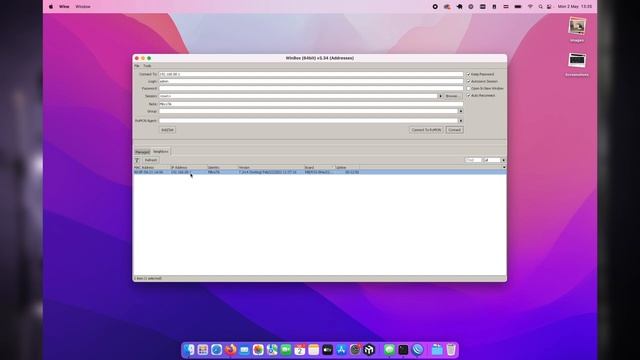Open System Preferences from the dock
The width and height of the screenshot is (640, 360).
tap(356, 350)
